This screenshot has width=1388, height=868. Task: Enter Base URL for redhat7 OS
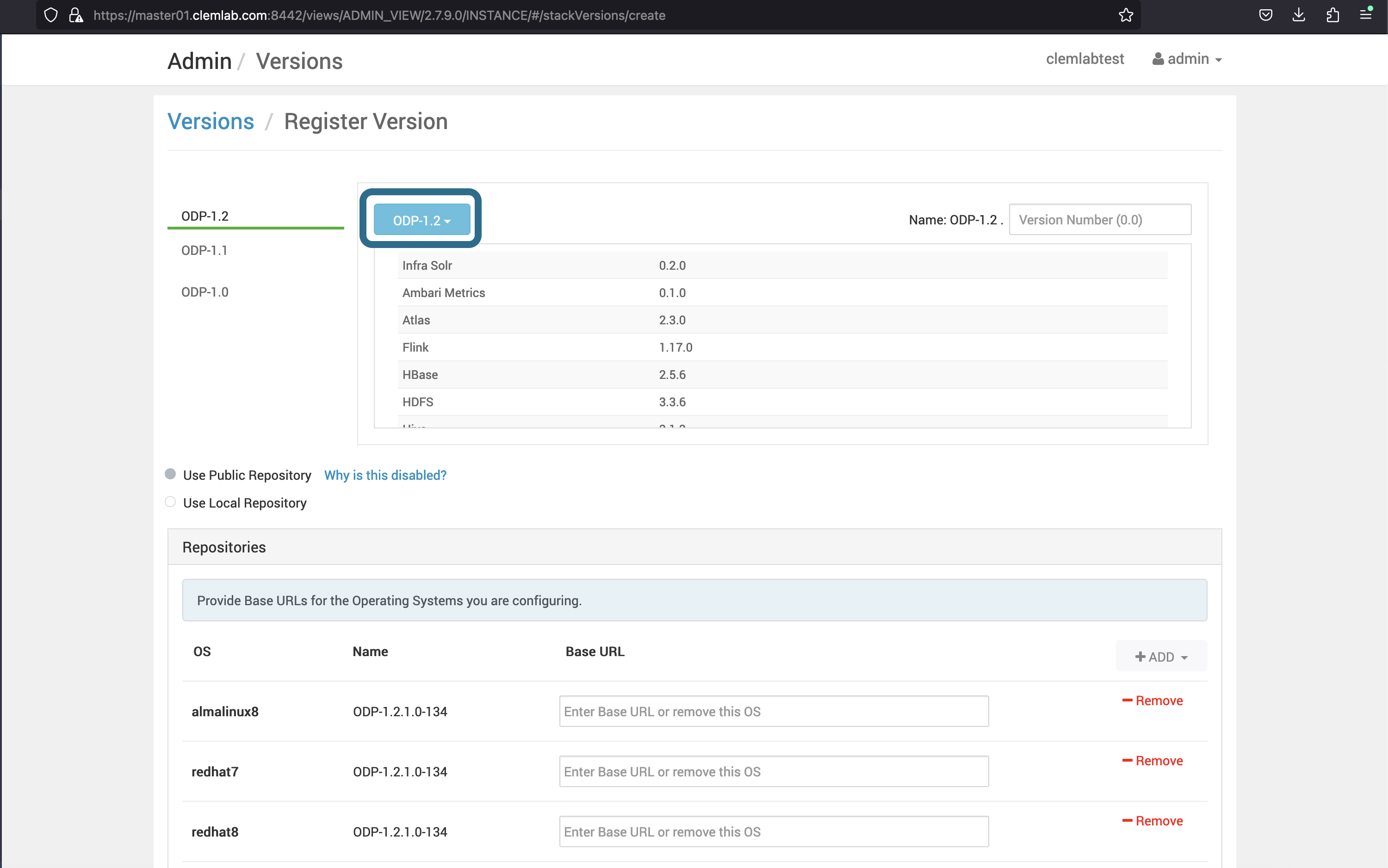pyautogui.click(x=770, y=771)
